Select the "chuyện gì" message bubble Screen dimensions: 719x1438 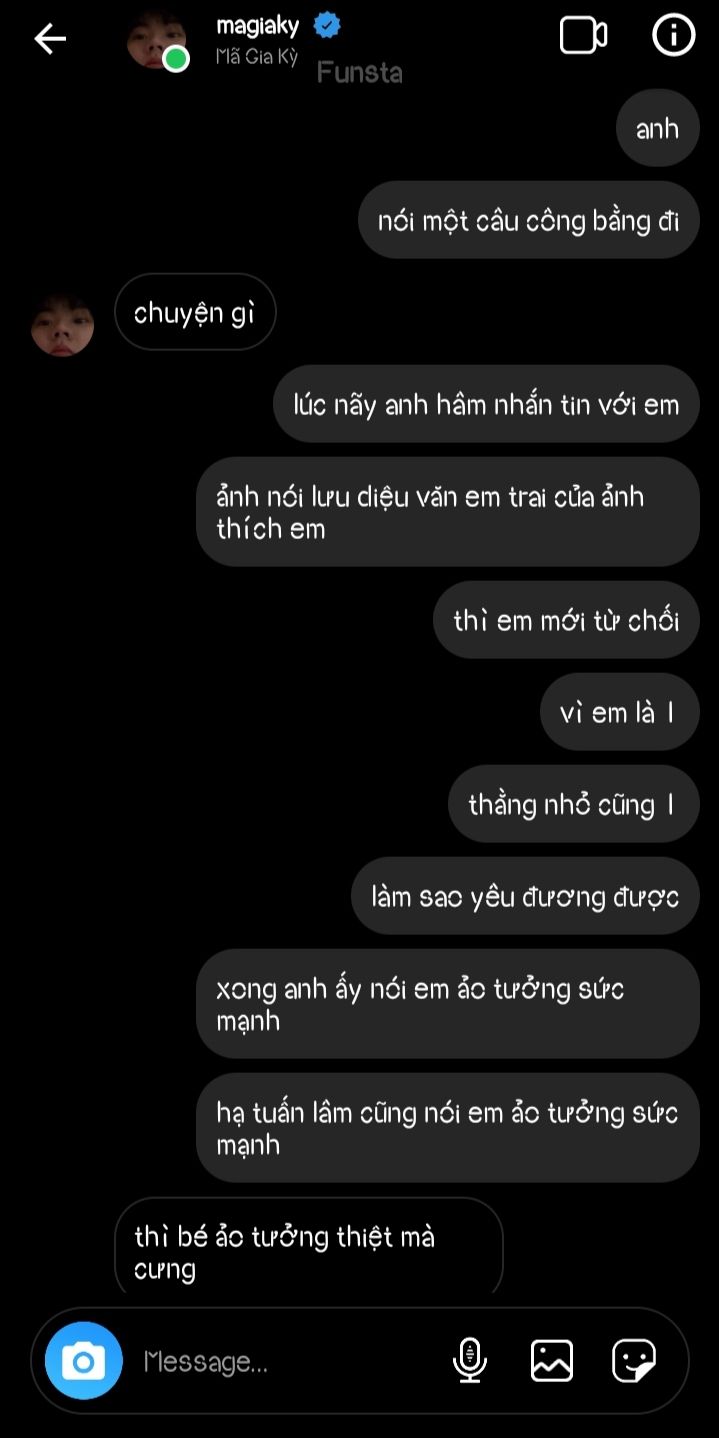(x=195, y=312)
